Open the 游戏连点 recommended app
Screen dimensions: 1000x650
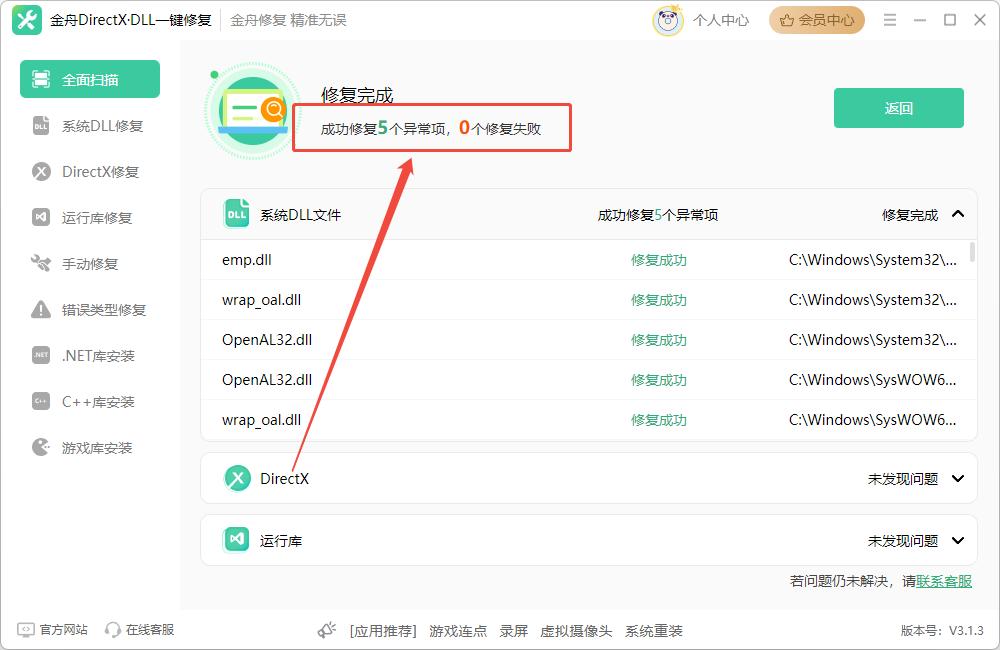(458, 631)
